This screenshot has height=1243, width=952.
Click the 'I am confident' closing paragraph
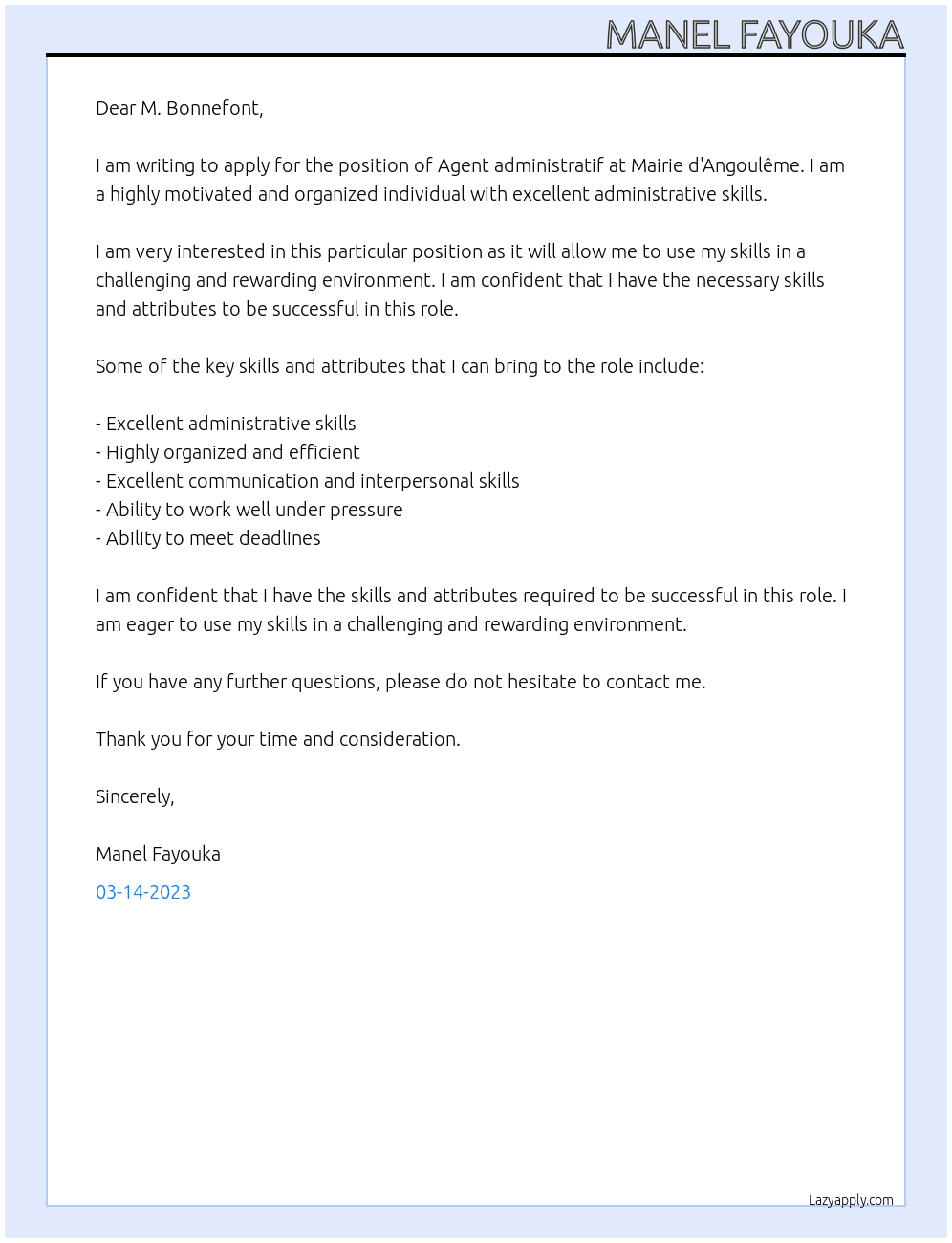pyautogui.click(x=471, y=610)
